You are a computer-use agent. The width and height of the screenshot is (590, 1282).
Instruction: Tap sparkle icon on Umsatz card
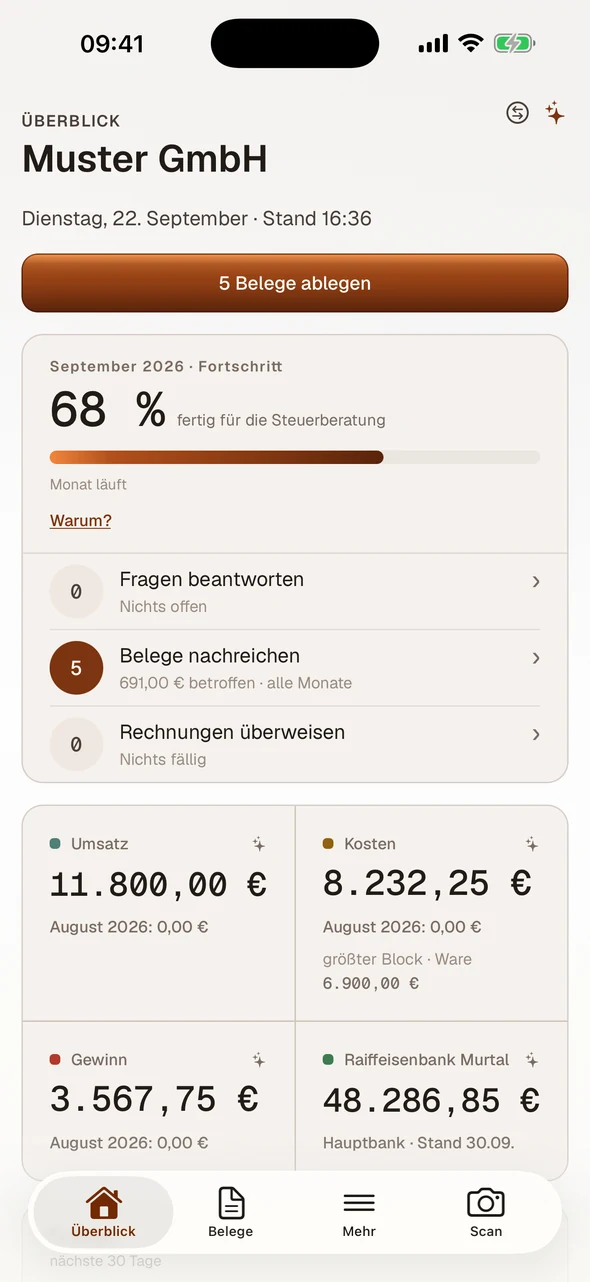[259, 844]
